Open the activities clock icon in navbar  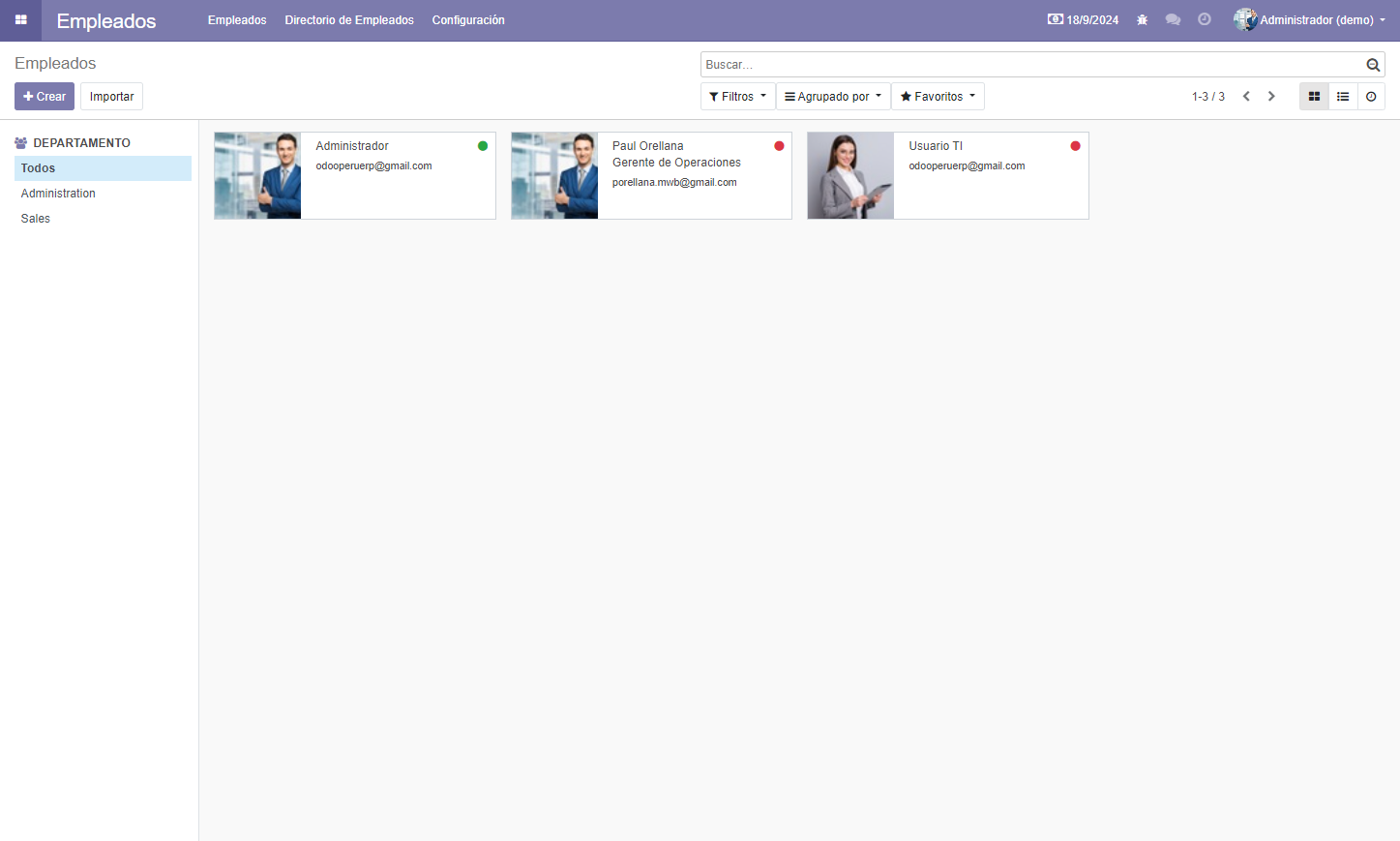pyautogui.click(x=1205, y=19)
